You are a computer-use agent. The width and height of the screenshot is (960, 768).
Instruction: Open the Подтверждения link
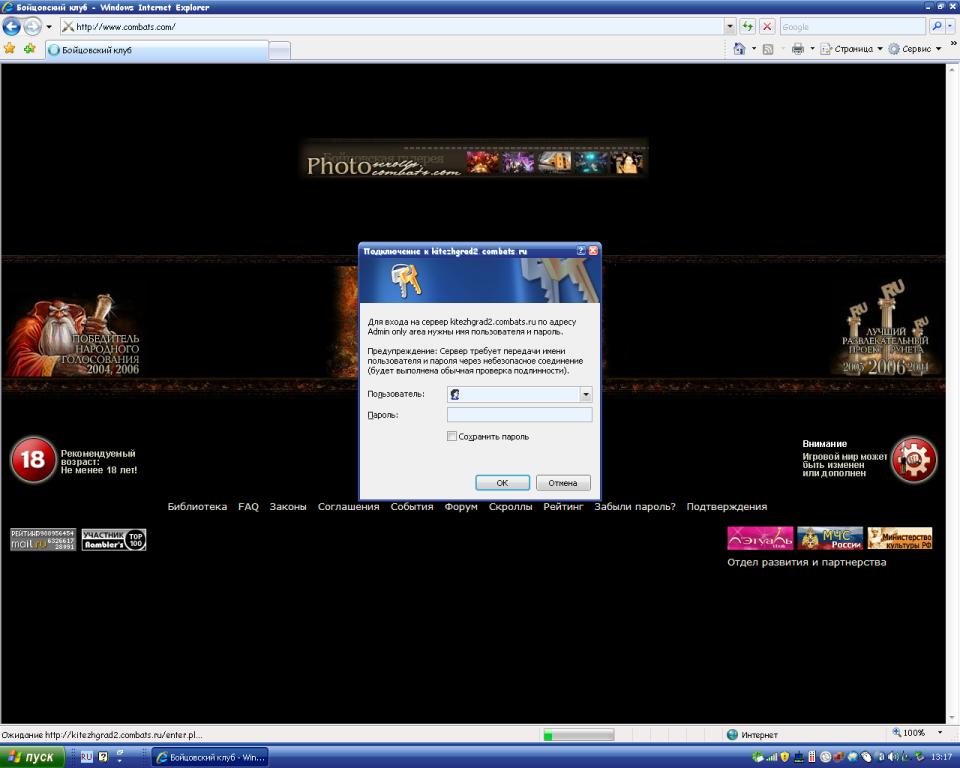coord(727,506)
